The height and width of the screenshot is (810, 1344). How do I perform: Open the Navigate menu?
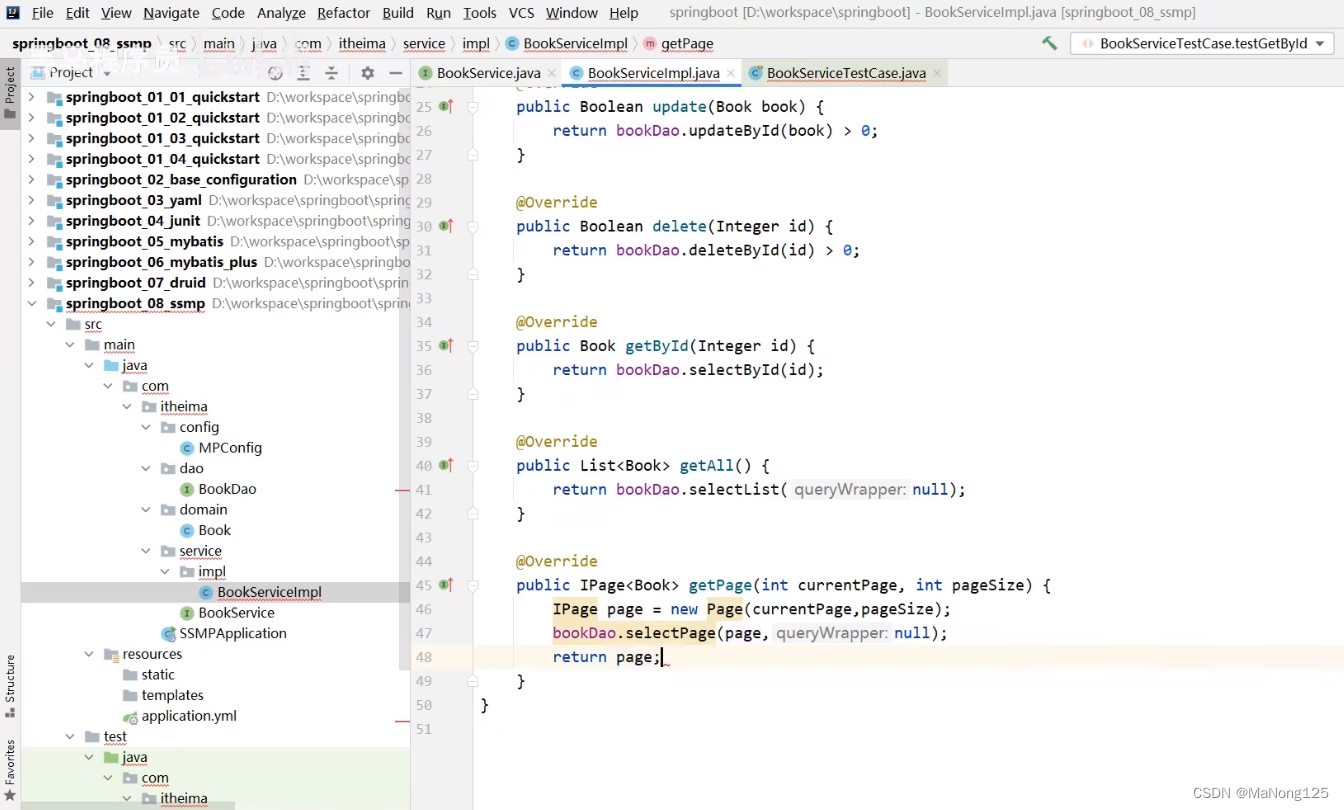171,13
